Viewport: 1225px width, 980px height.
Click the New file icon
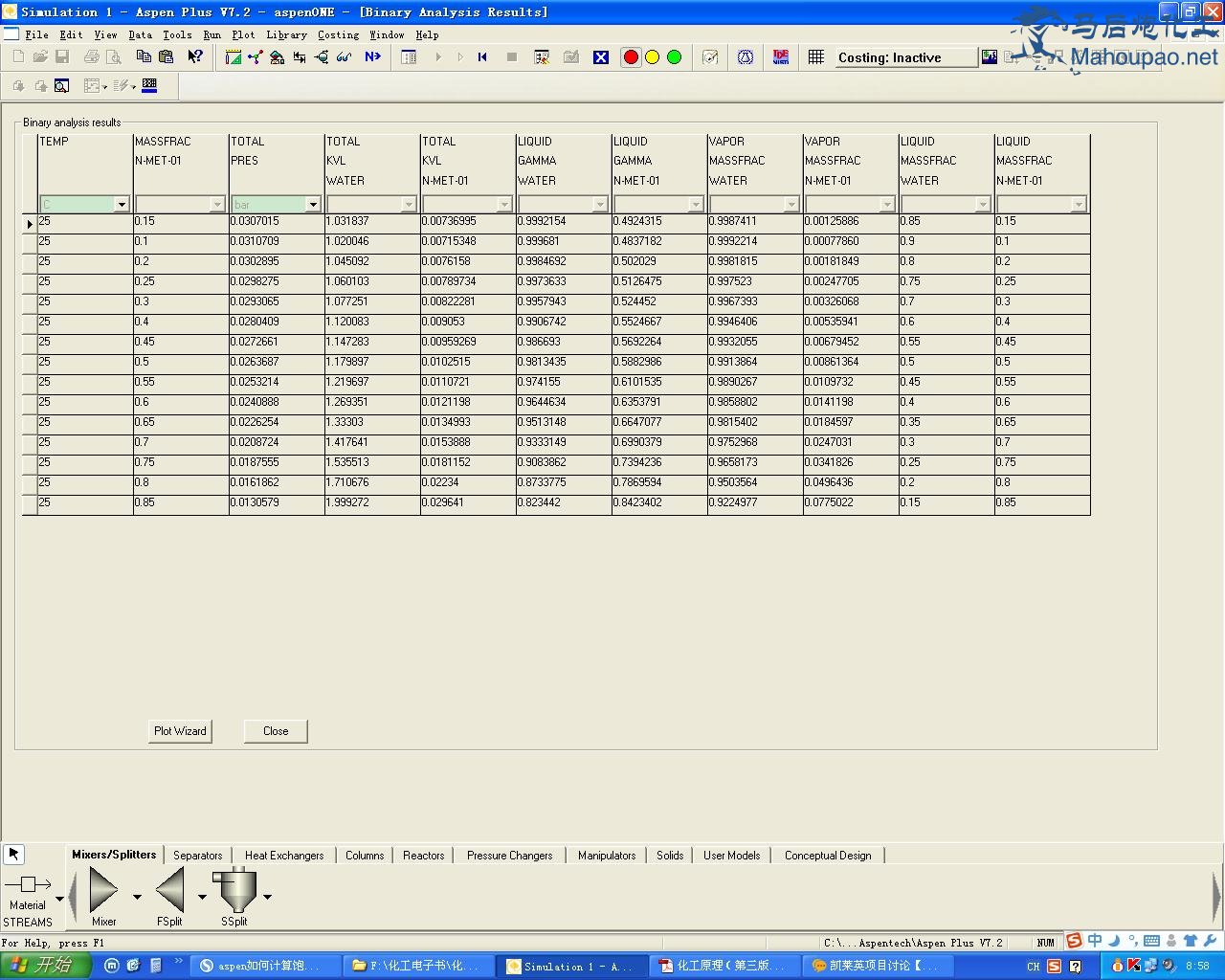coord(19,57)
